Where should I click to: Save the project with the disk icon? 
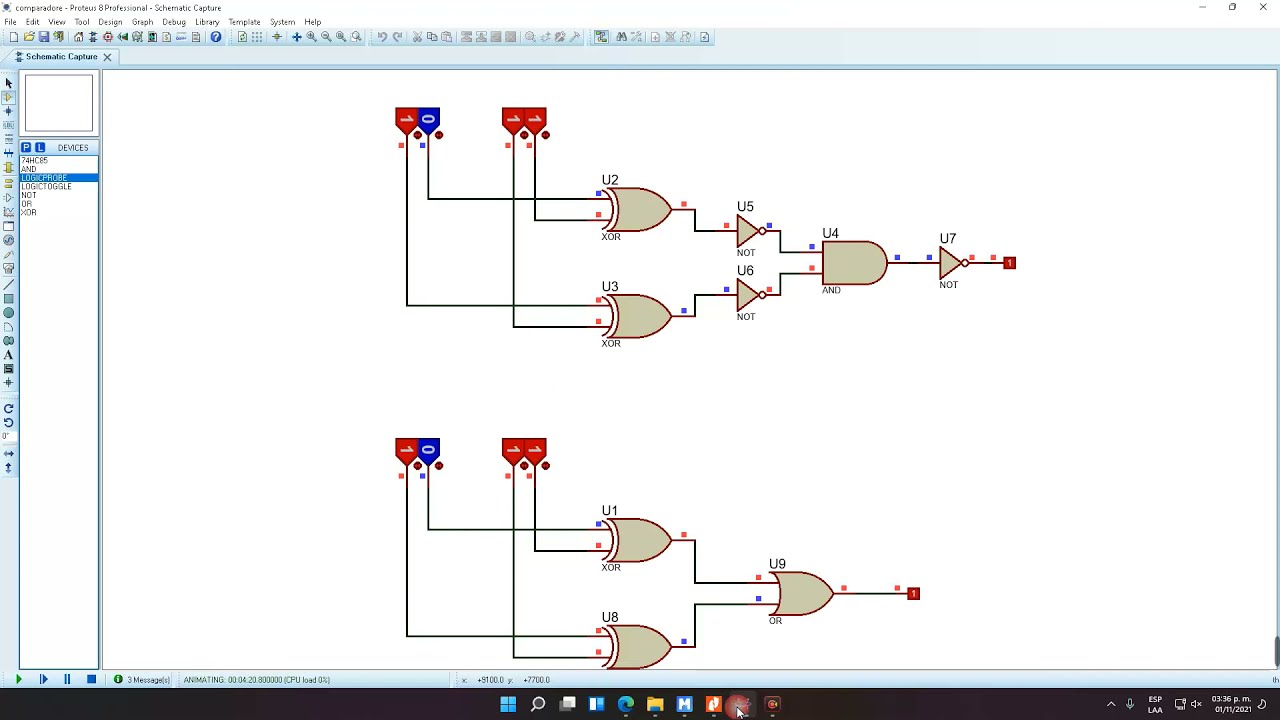coord(44,37)
